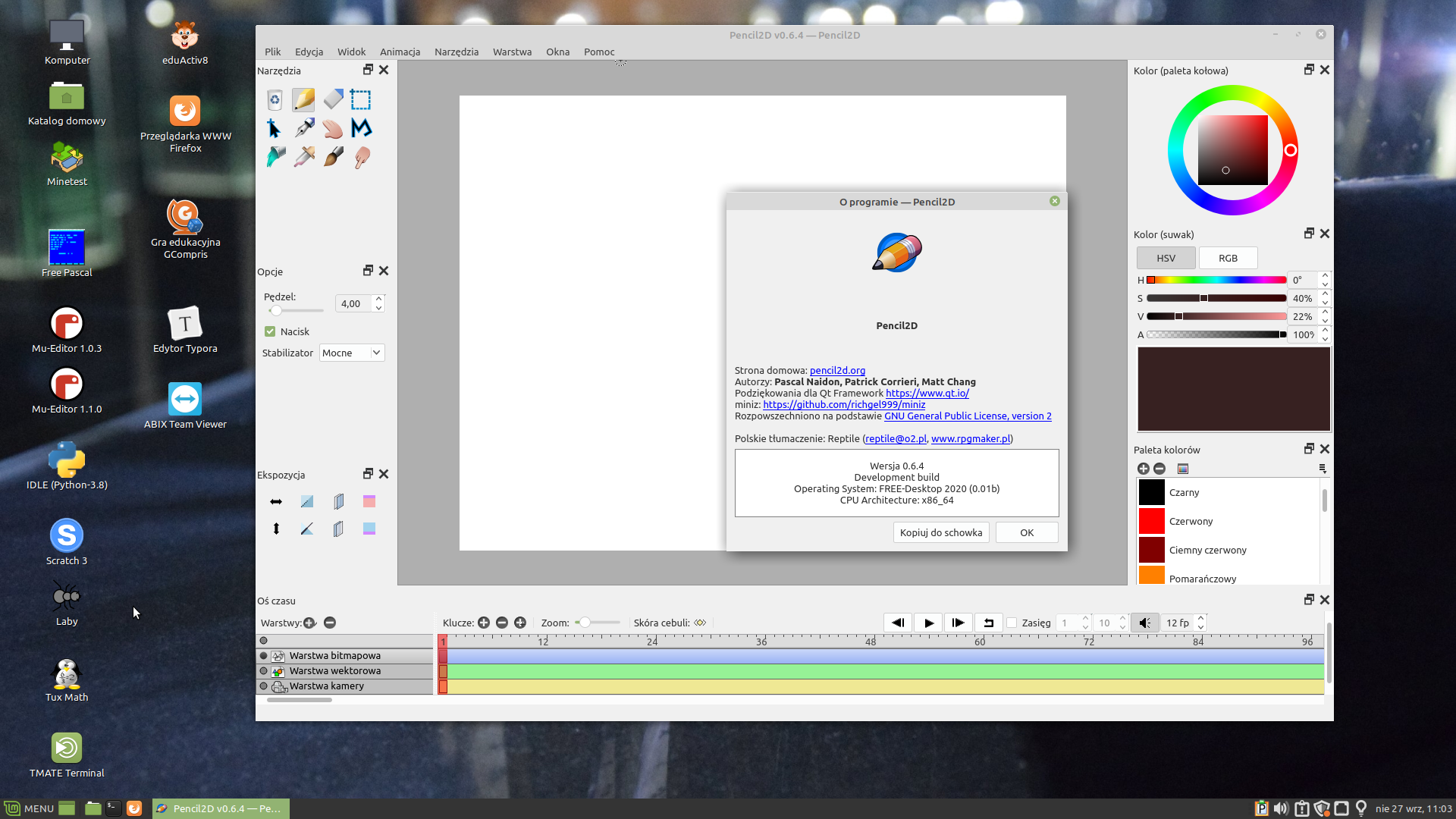The width and height of the screenshot is (1456, 819).
Task: Toggle red onion skin color
Action: pos(369,501)
